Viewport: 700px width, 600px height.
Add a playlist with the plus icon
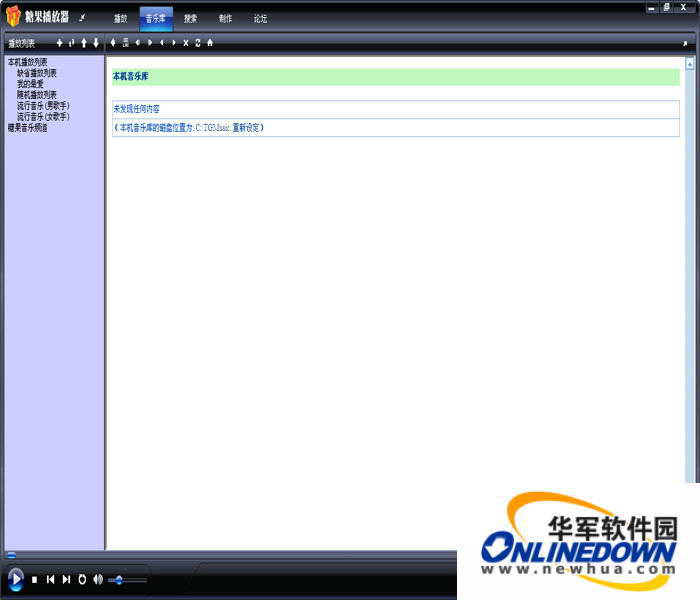coord(59,43)
